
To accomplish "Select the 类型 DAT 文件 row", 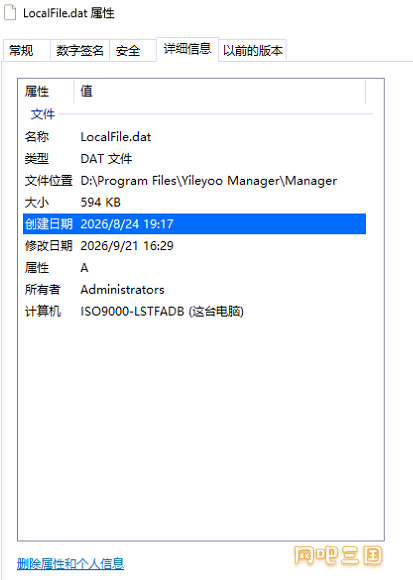I will click(x=194, y=159).
